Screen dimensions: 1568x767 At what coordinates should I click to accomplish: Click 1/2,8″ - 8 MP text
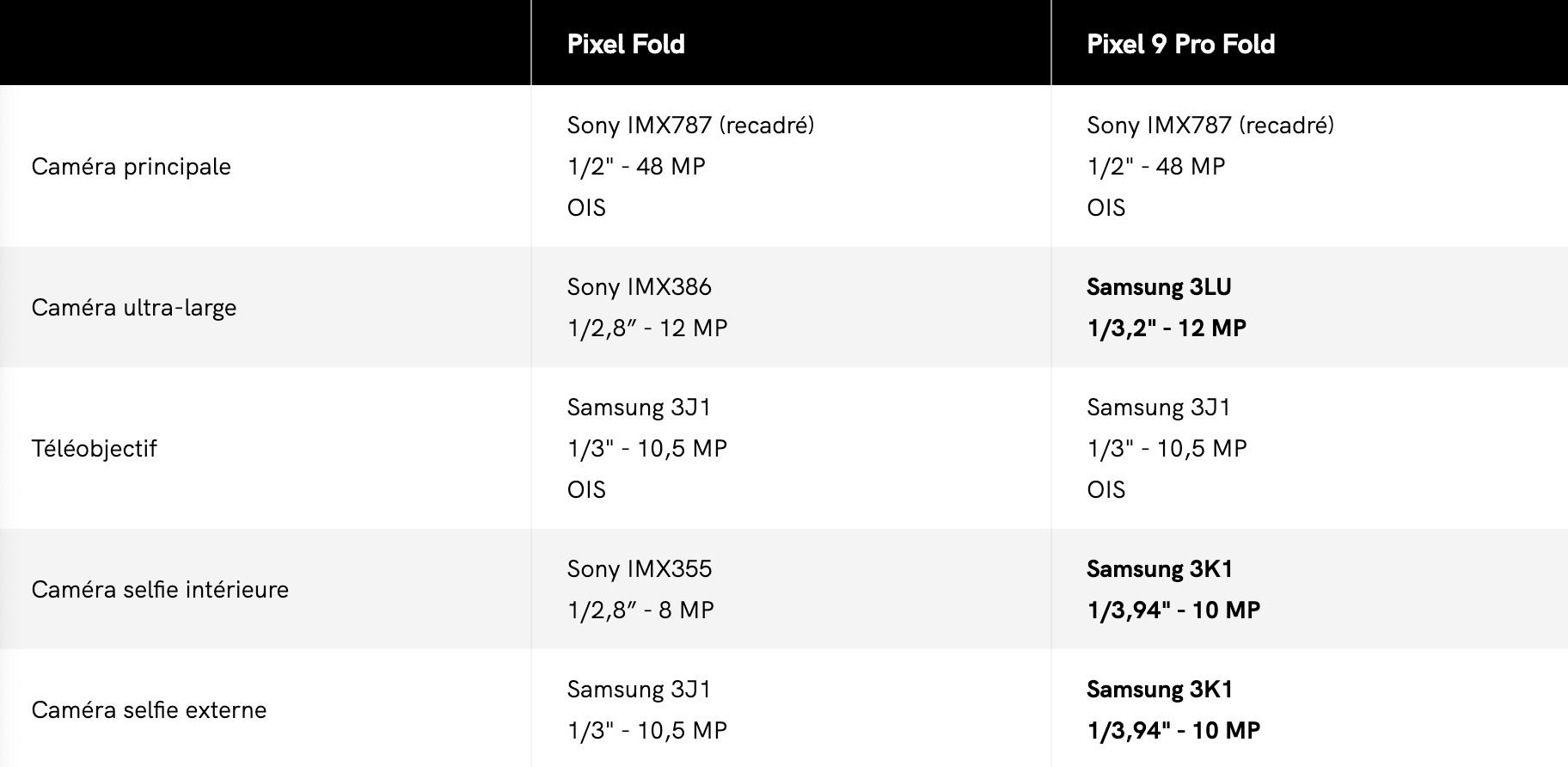pyautogui.click(x=640, y=611)
